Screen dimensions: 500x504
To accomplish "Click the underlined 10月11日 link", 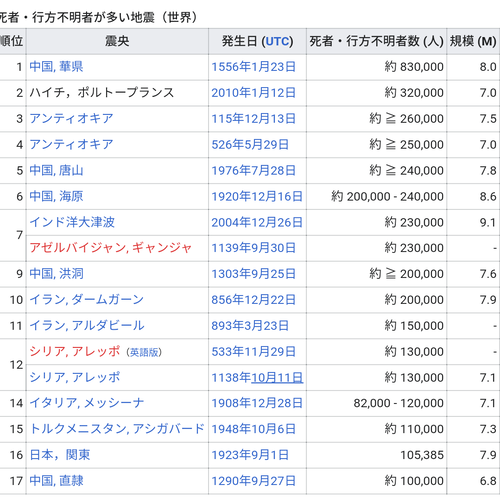I will click(x=277, y=377).
